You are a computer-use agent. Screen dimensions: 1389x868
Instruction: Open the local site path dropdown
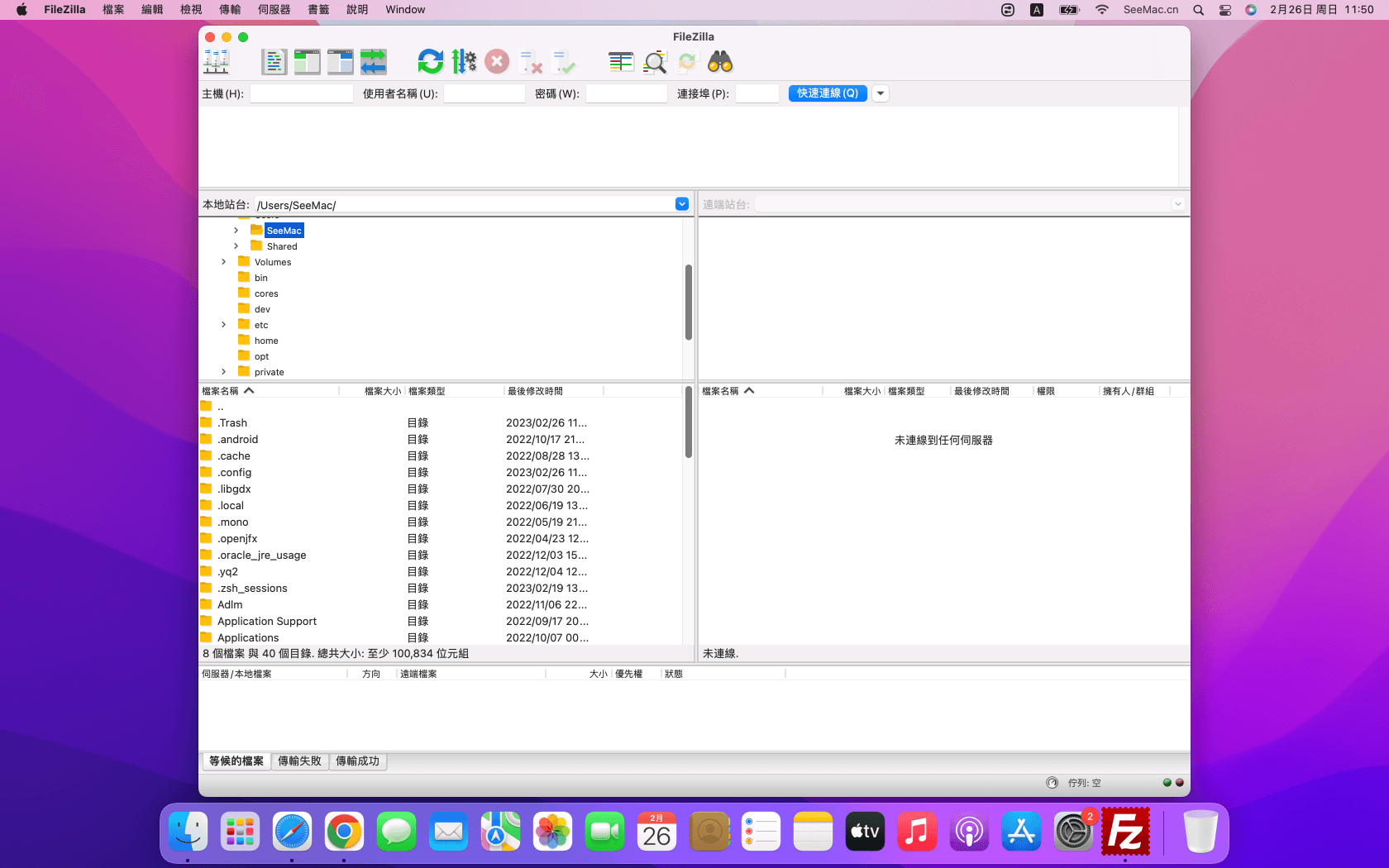(682, 204)
